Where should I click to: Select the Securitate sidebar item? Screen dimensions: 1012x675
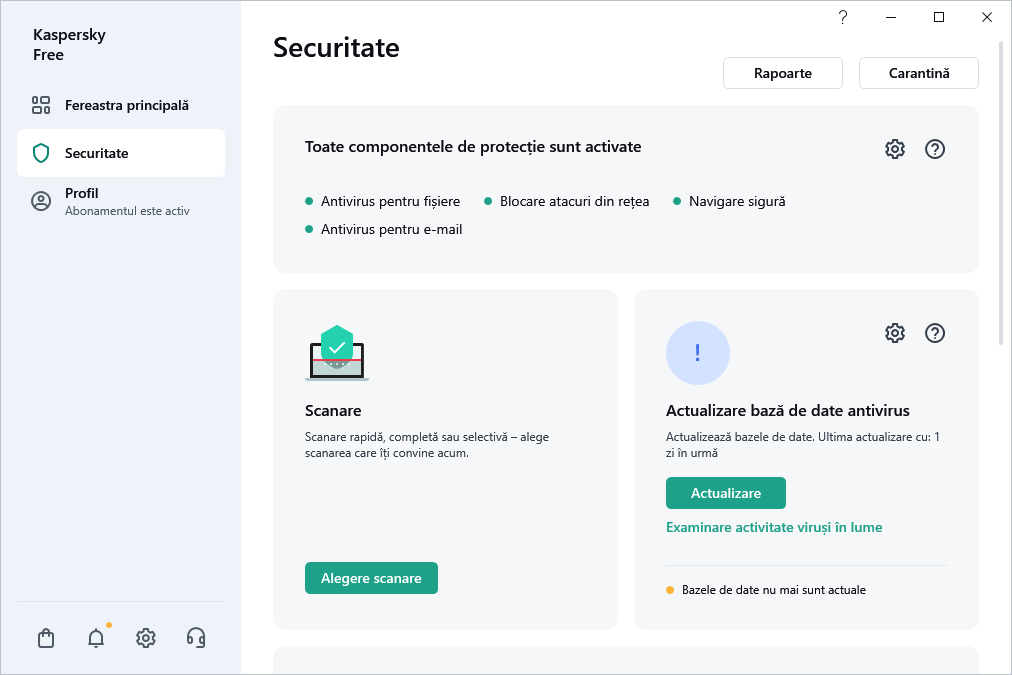coord(121,153)
